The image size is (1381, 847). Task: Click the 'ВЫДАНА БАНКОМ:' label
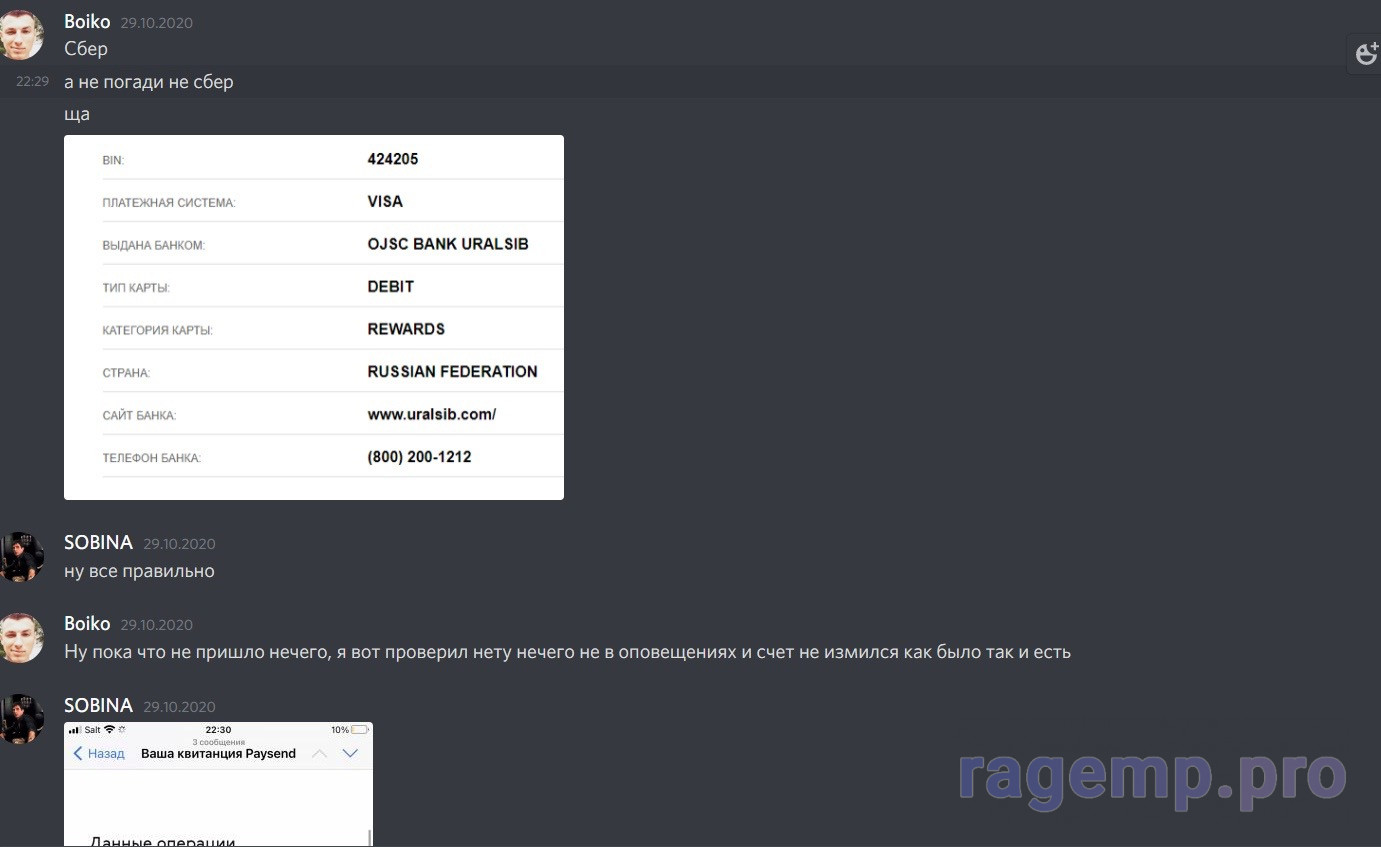click(154, 245)
